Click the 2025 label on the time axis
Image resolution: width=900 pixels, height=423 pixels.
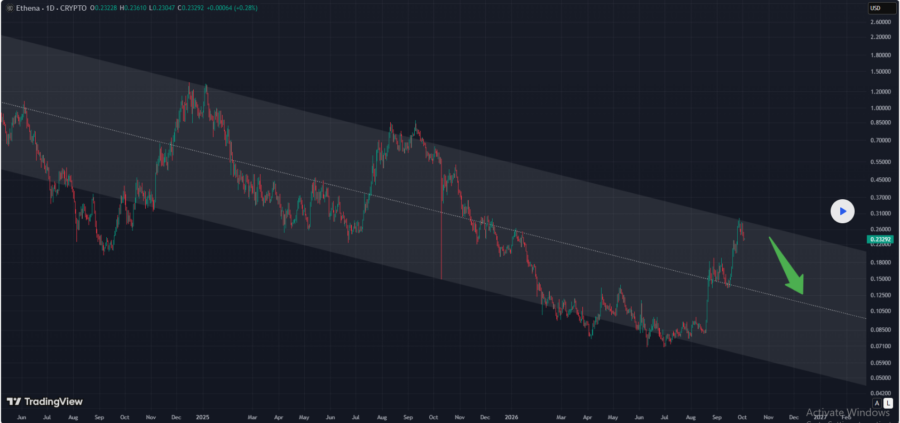201,417
